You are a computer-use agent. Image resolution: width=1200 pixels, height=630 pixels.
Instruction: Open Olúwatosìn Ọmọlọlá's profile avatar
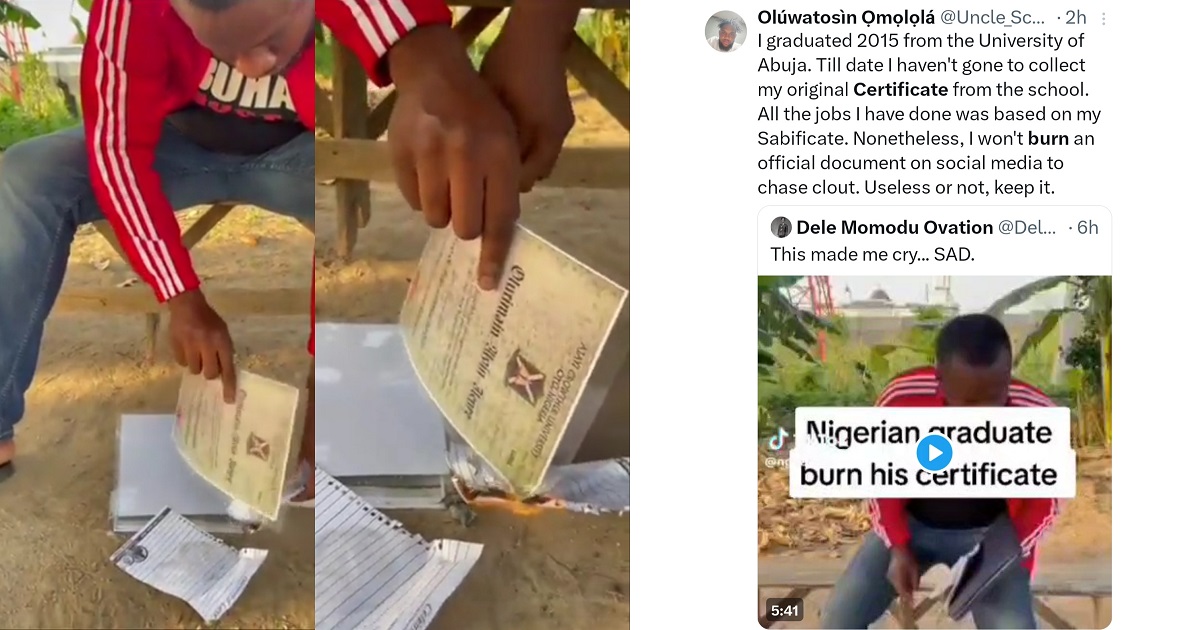click(726, 31)
